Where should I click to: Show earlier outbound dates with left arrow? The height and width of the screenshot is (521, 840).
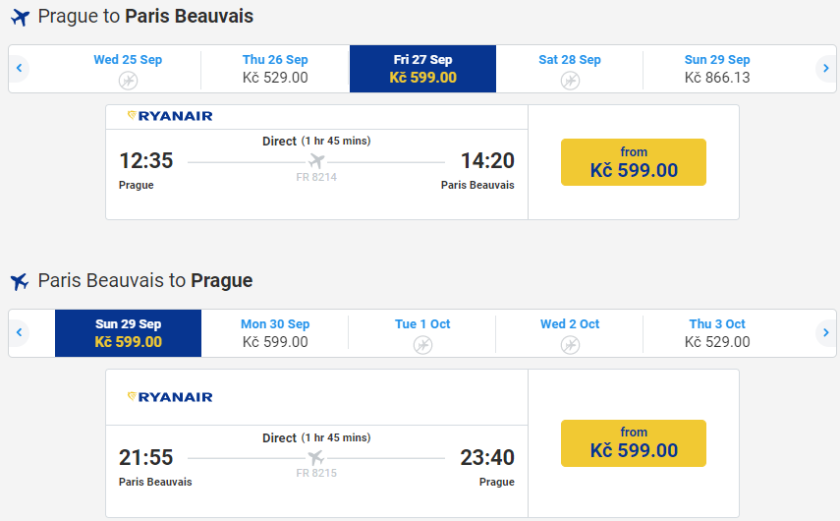point(19,68)
